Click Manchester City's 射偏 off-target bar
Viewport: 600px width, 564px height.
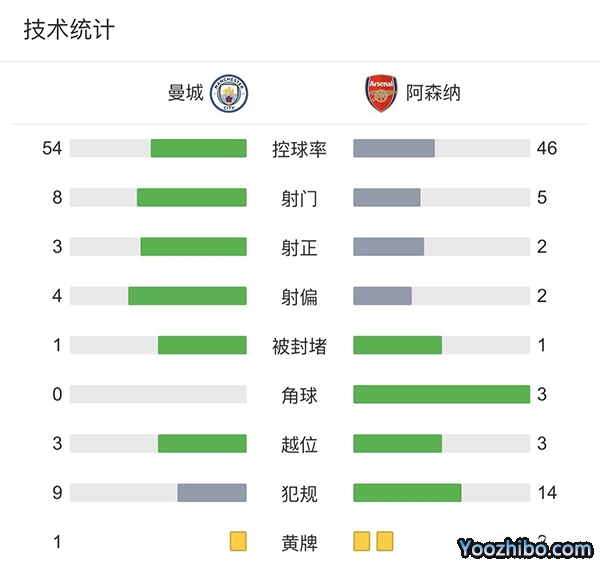[187, 296]
